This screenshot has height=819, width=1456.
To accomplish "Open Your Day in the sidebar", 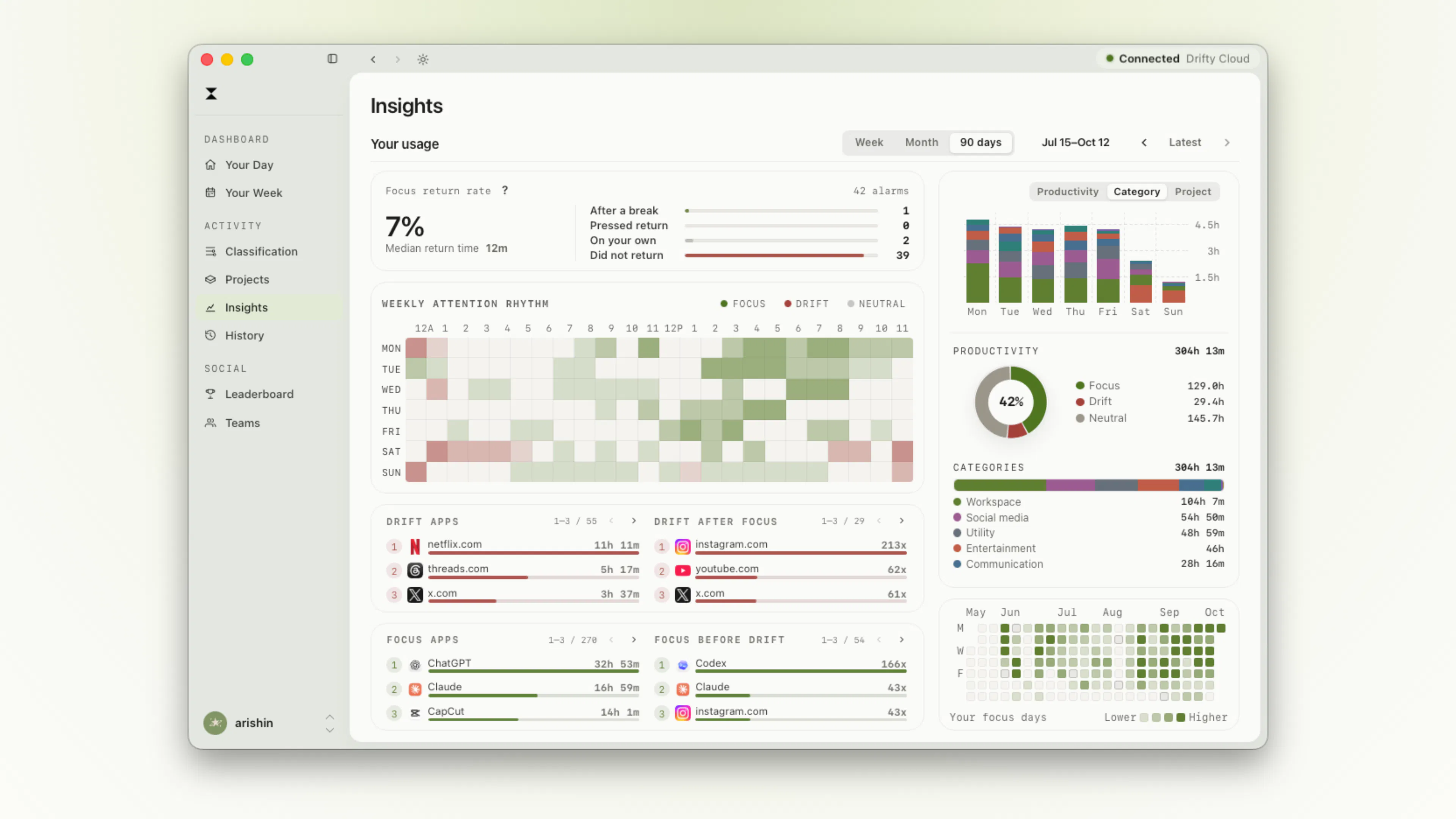I will point(270,165).
